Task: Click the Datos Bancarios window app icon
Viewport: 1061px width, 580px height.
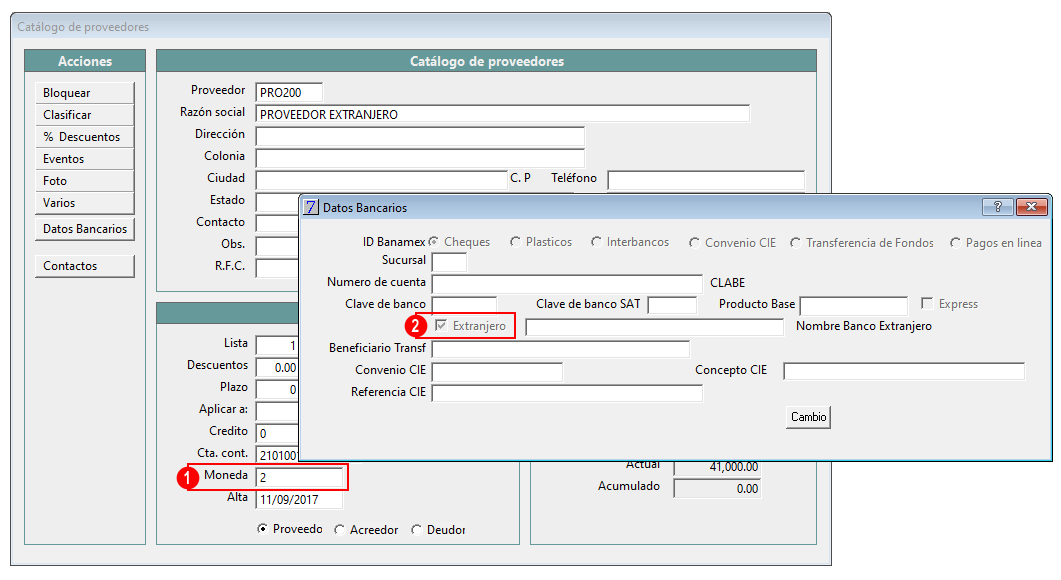Action: pyautogui.click(x=311, y=207)
